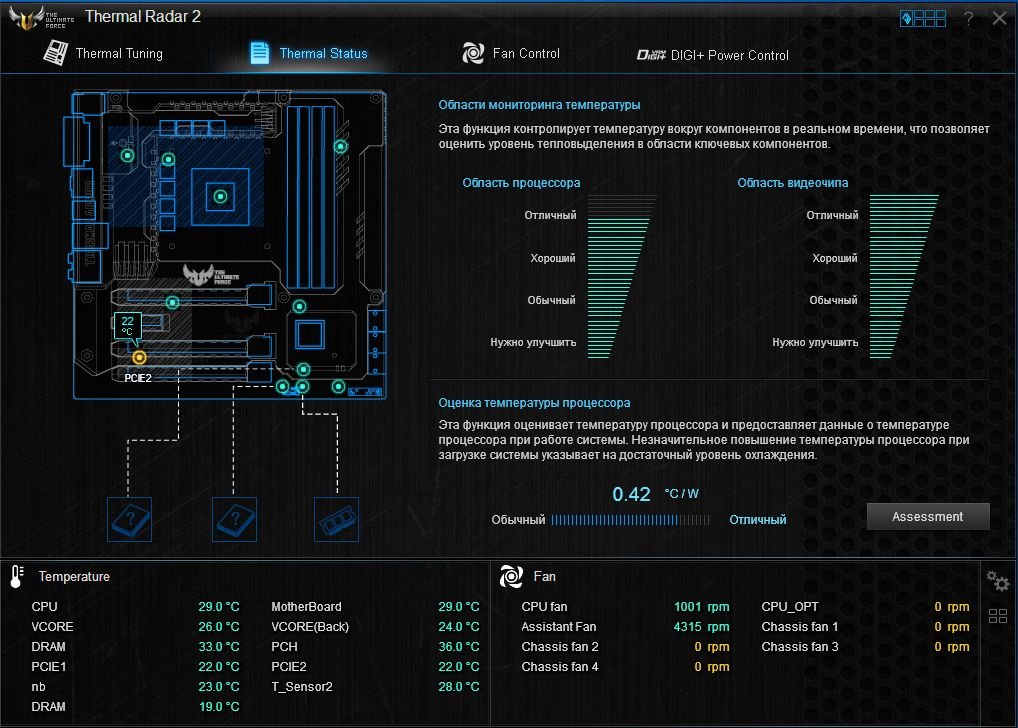1018x728 pixels.
Task: Click the Chassis fan 3 label
Action: [x=800, y=647]
